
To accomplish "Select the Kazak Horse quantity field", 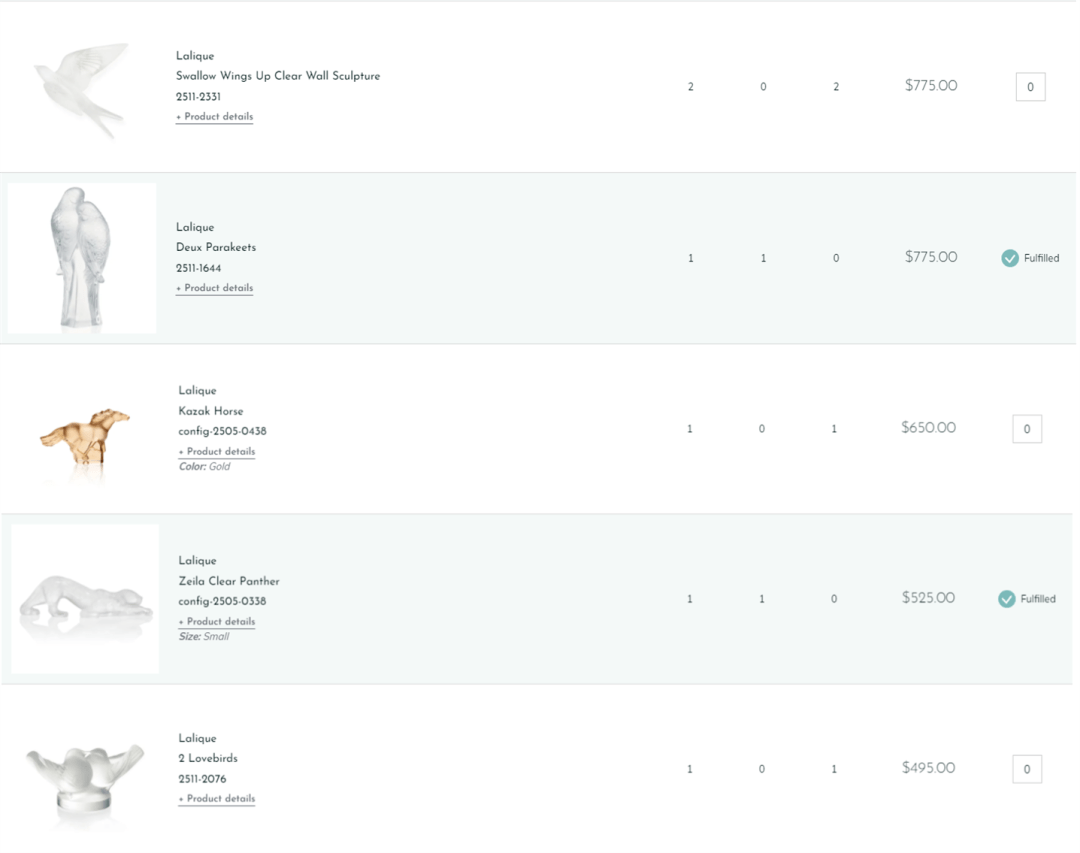I will (1027, 429).
